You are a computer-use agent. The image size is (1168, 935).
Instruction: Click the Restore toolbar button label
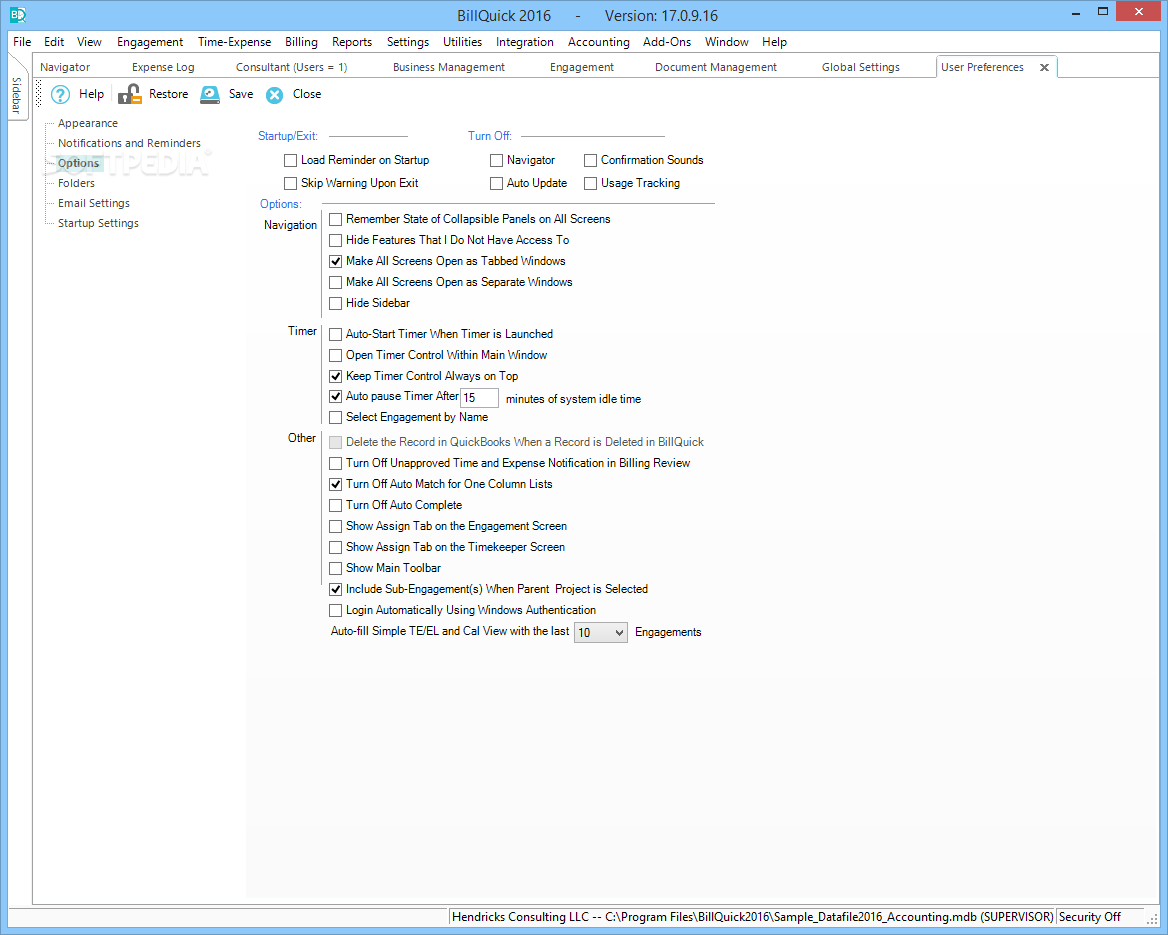click(168, 94)
